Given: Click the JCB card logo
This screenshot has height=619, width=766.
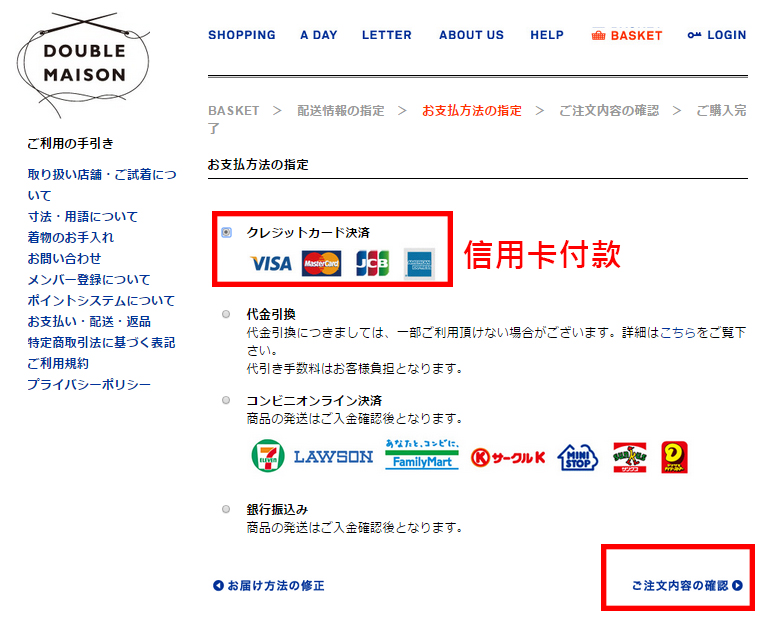Looking at the screenshot, I should (x=373, y=263).
